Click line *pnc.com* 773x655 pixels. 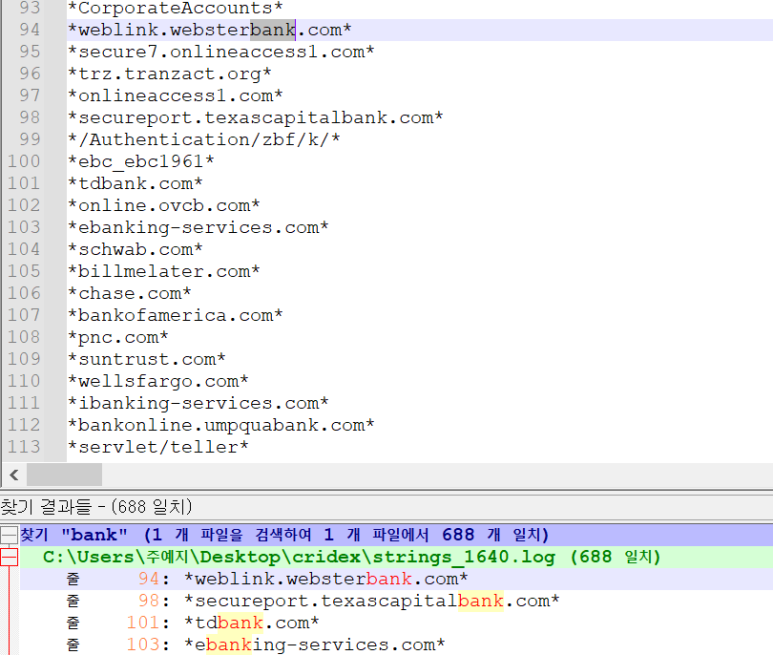coord(118,337)
